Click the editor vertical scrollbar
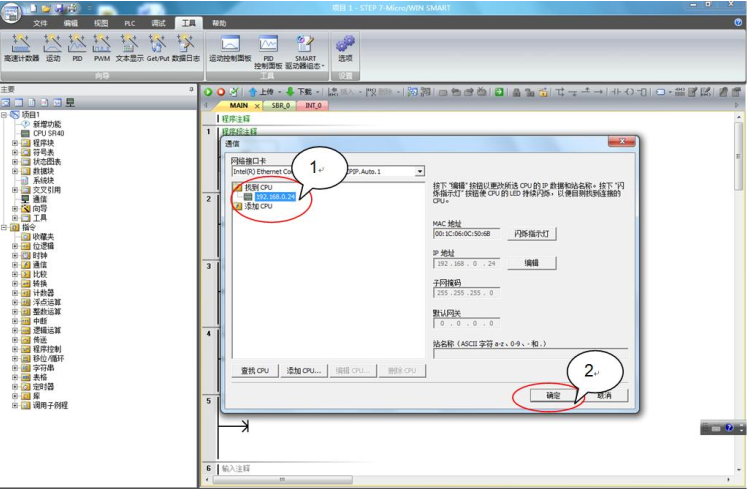This screenshot has height=489, width=747. (738, 155)
